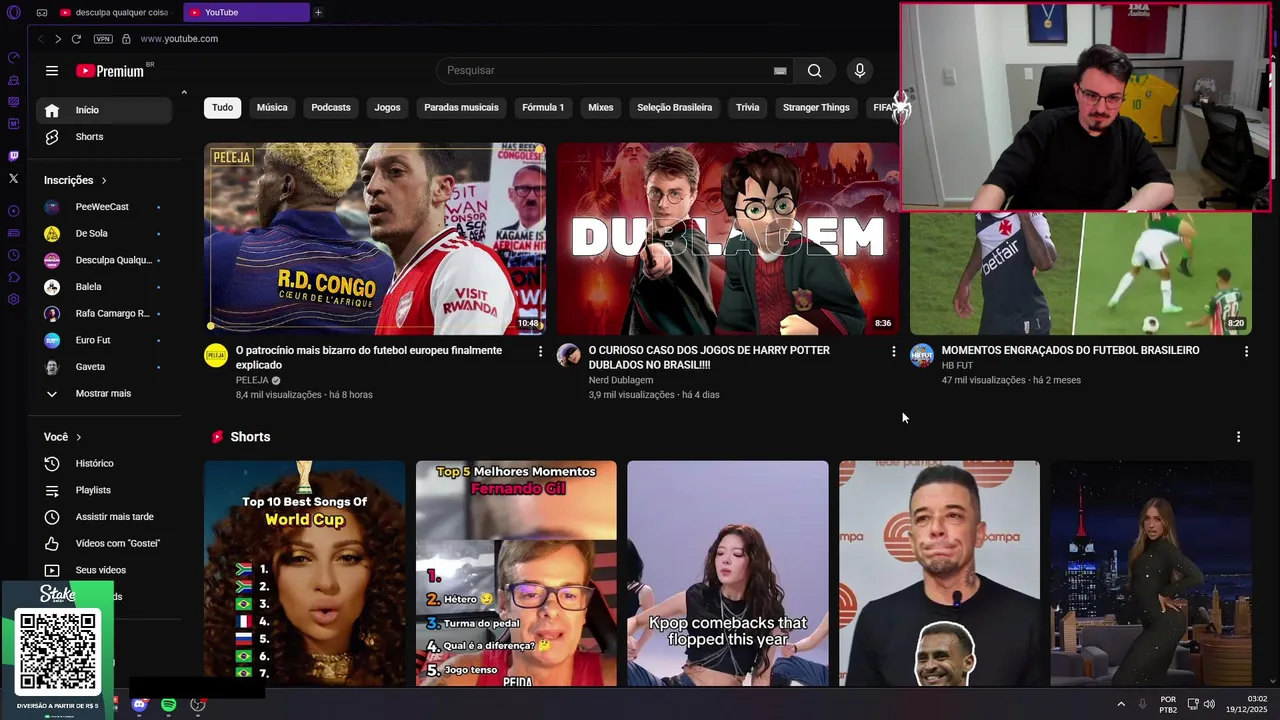Play the R.D. Congo PELEJA thumbnail
The height and width of the screenshot is (720, 1280).
click(375, 239)
